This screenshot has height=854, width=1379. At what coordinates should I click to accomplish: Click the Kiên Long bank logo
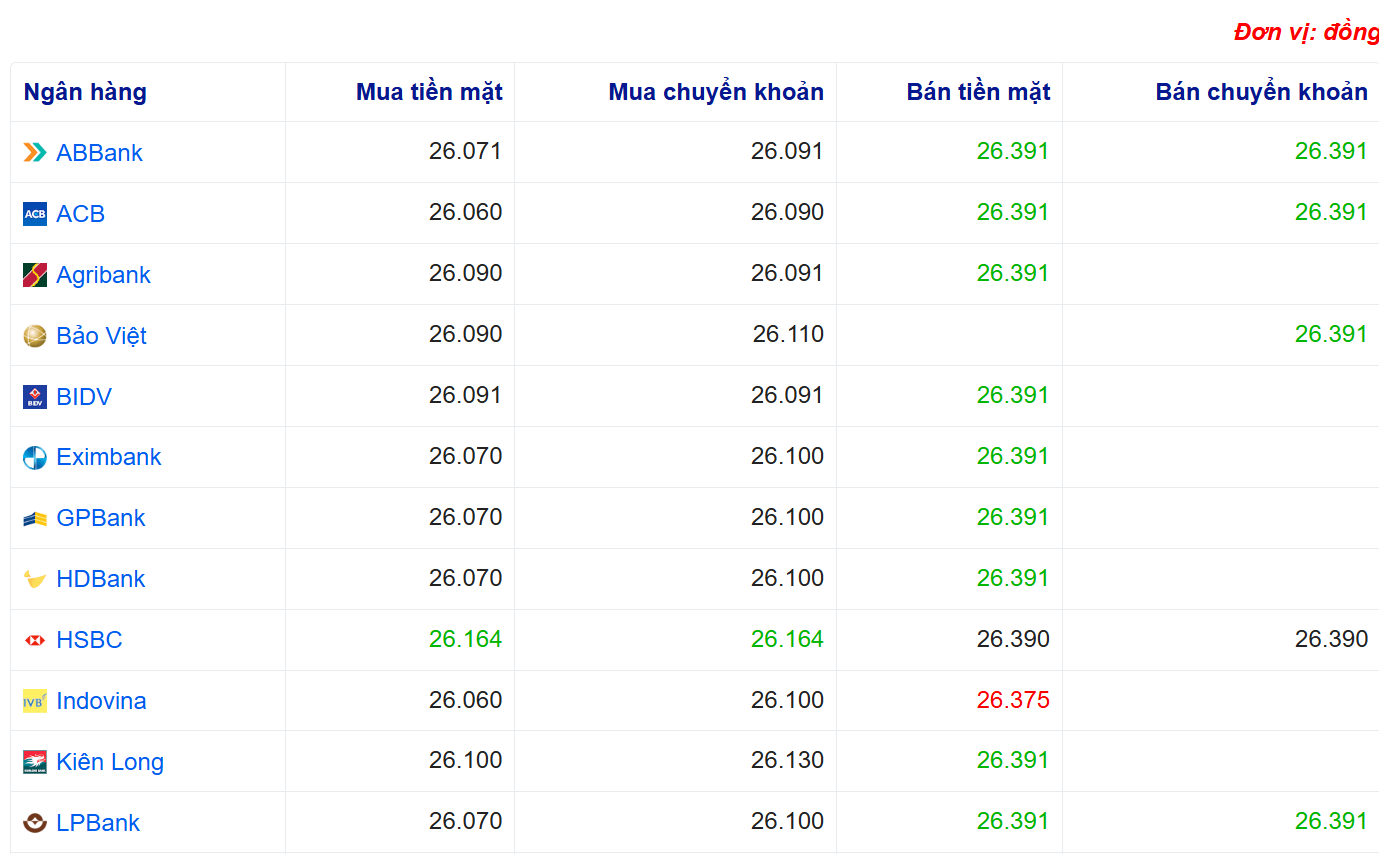[x=35, y=762]
